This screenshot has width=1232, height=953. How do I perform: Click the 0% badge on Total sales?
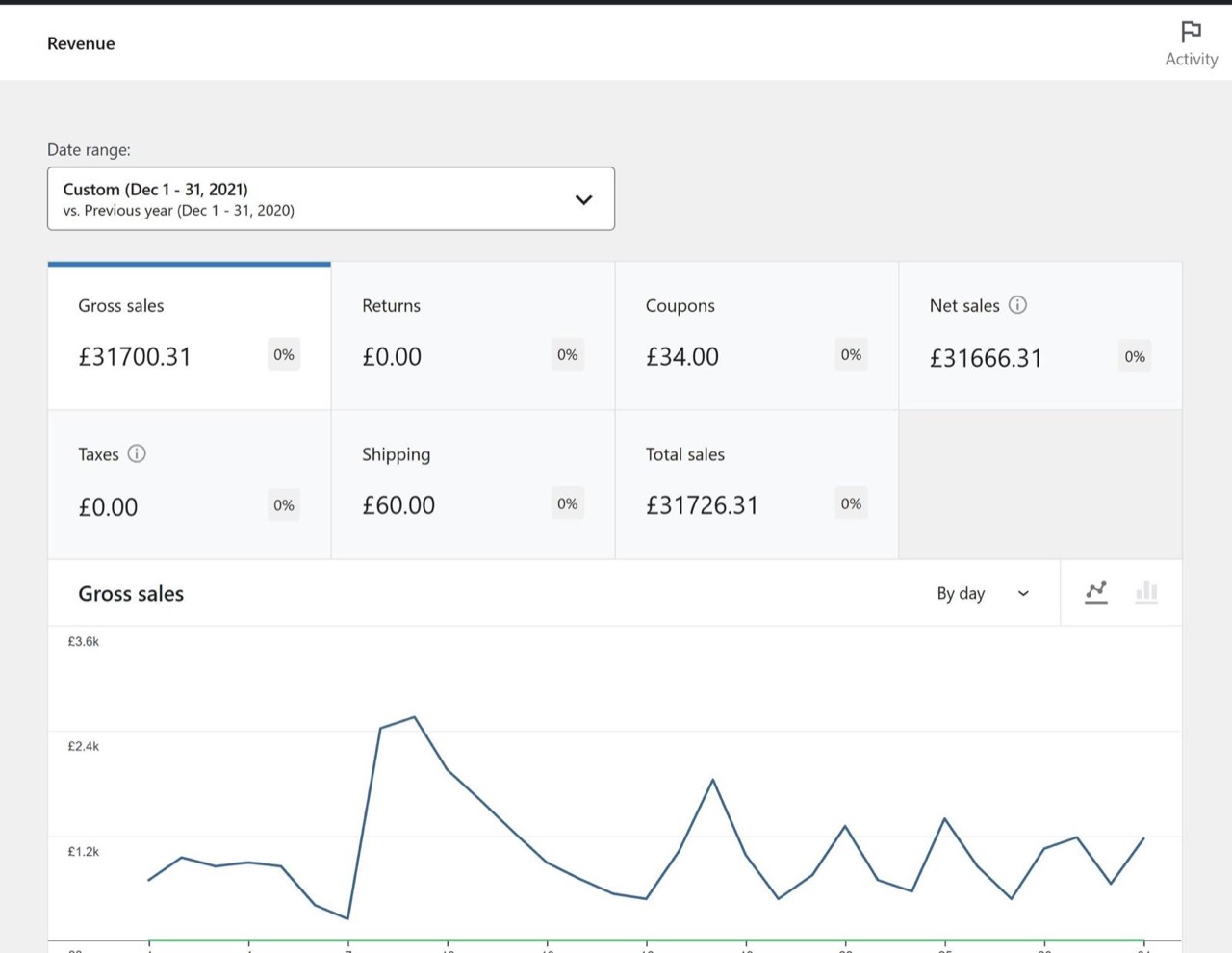point(851,503)
